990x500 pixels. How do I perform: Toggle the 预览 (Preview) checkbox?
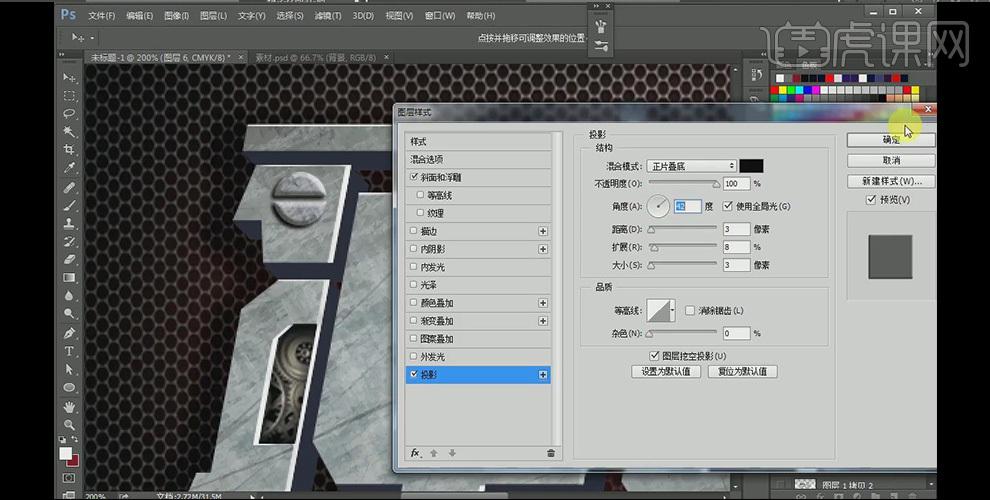click(x=872, y=200)
